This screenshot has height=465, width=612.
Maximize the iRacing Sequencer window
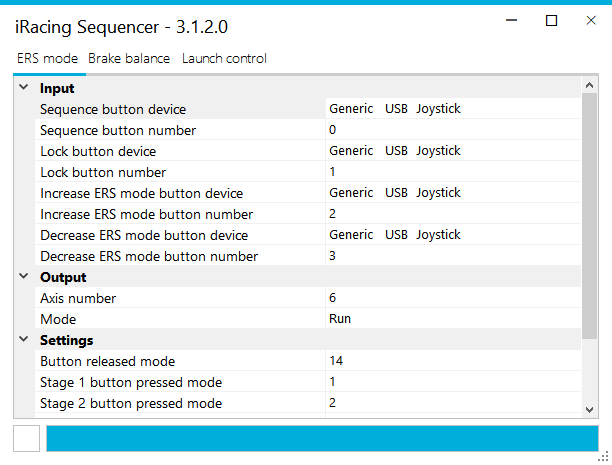click(551, 20)
